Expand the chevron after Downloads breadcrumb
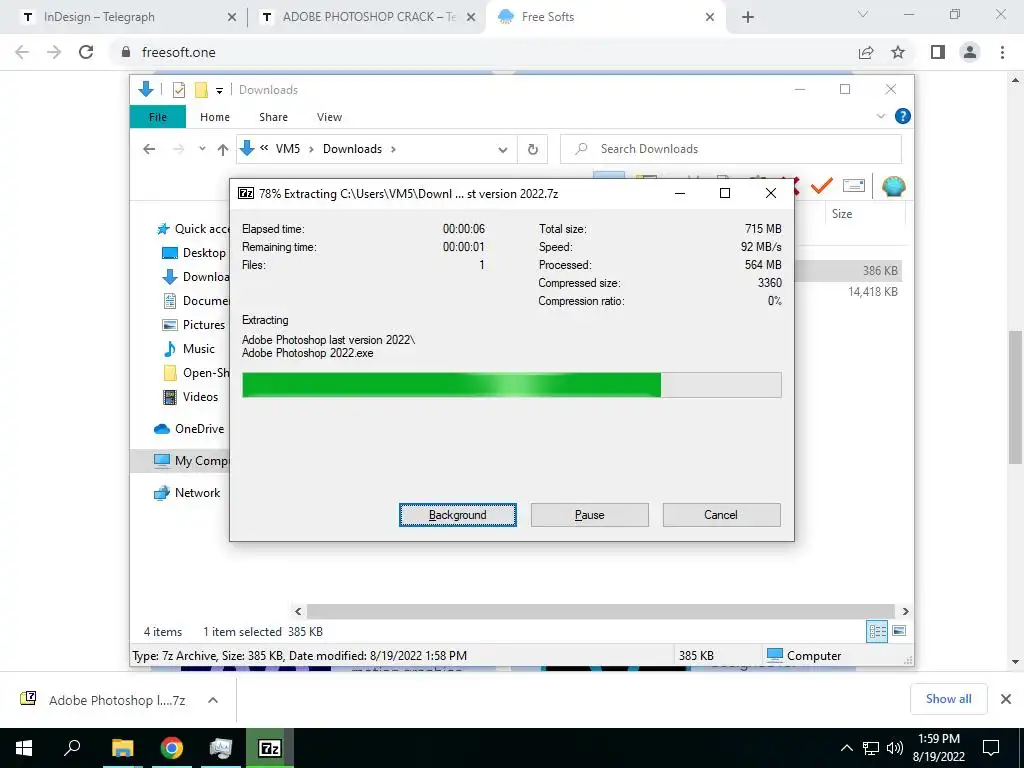 (x=393, y=149)
